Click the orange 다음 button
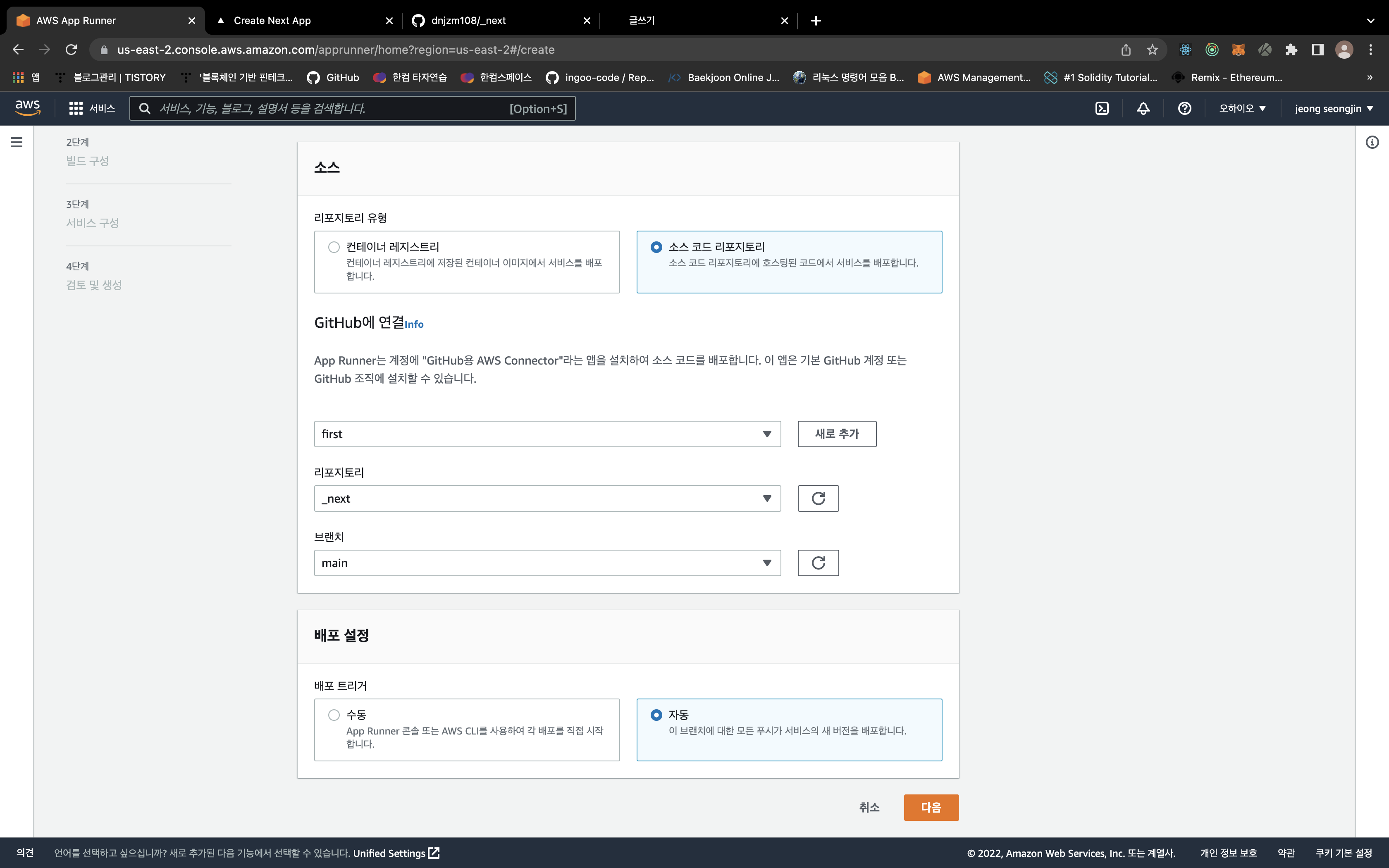The width and height of the screenshot is (1389, 868). (931, 807)
